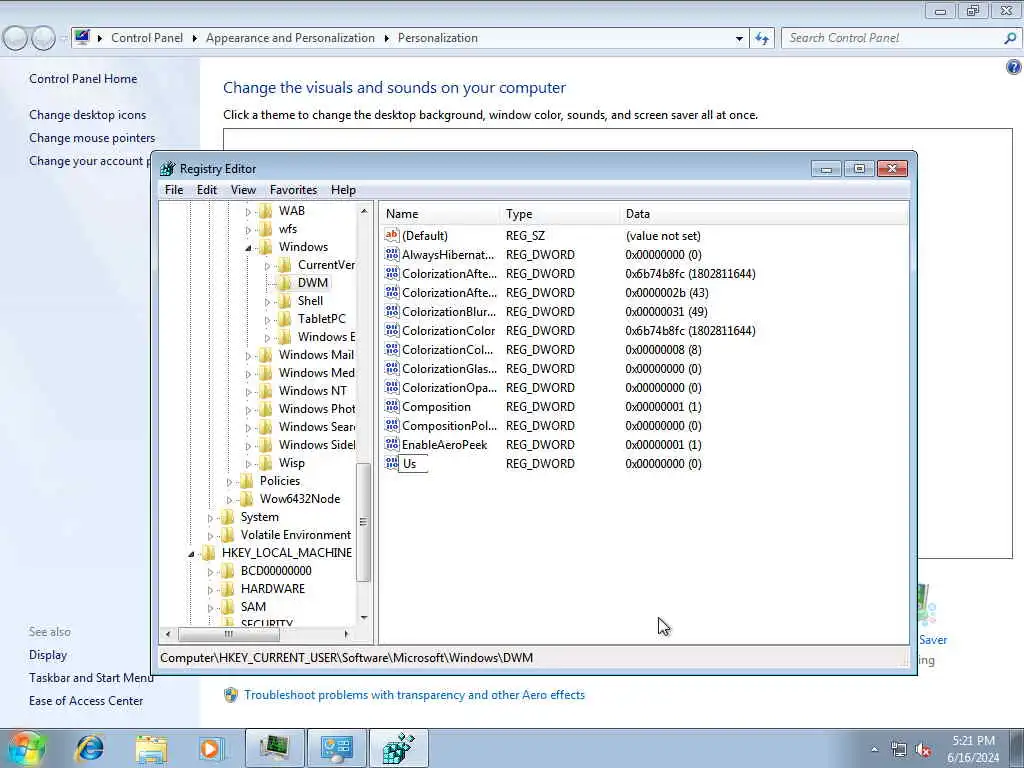Click the ColorizationBlur... DWORD icon
Image resolution: width=1024 pixels, height=768 pixels.
click(x=392, y=311)
